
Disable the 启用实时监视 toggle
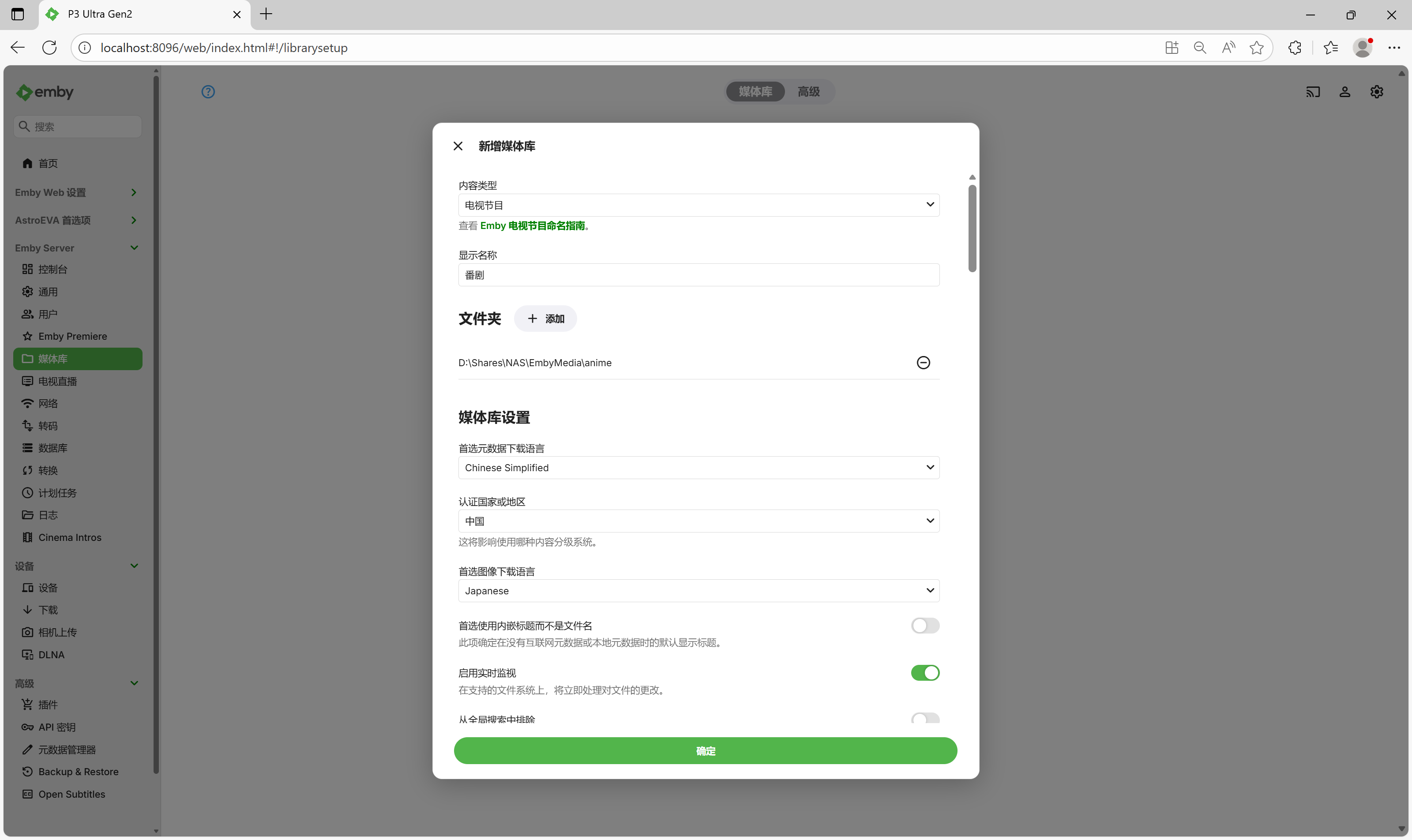pyautogui.click(x=925, y=672)
